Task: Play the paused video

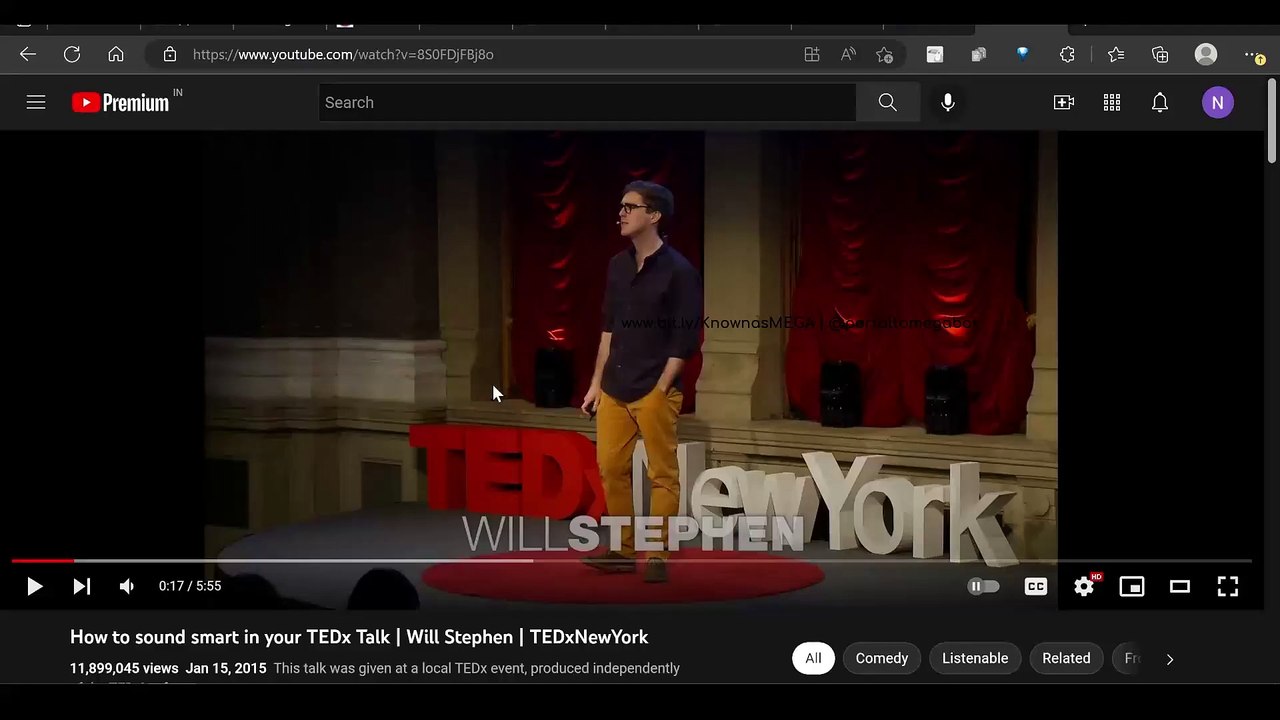Action: pos(34,586)
